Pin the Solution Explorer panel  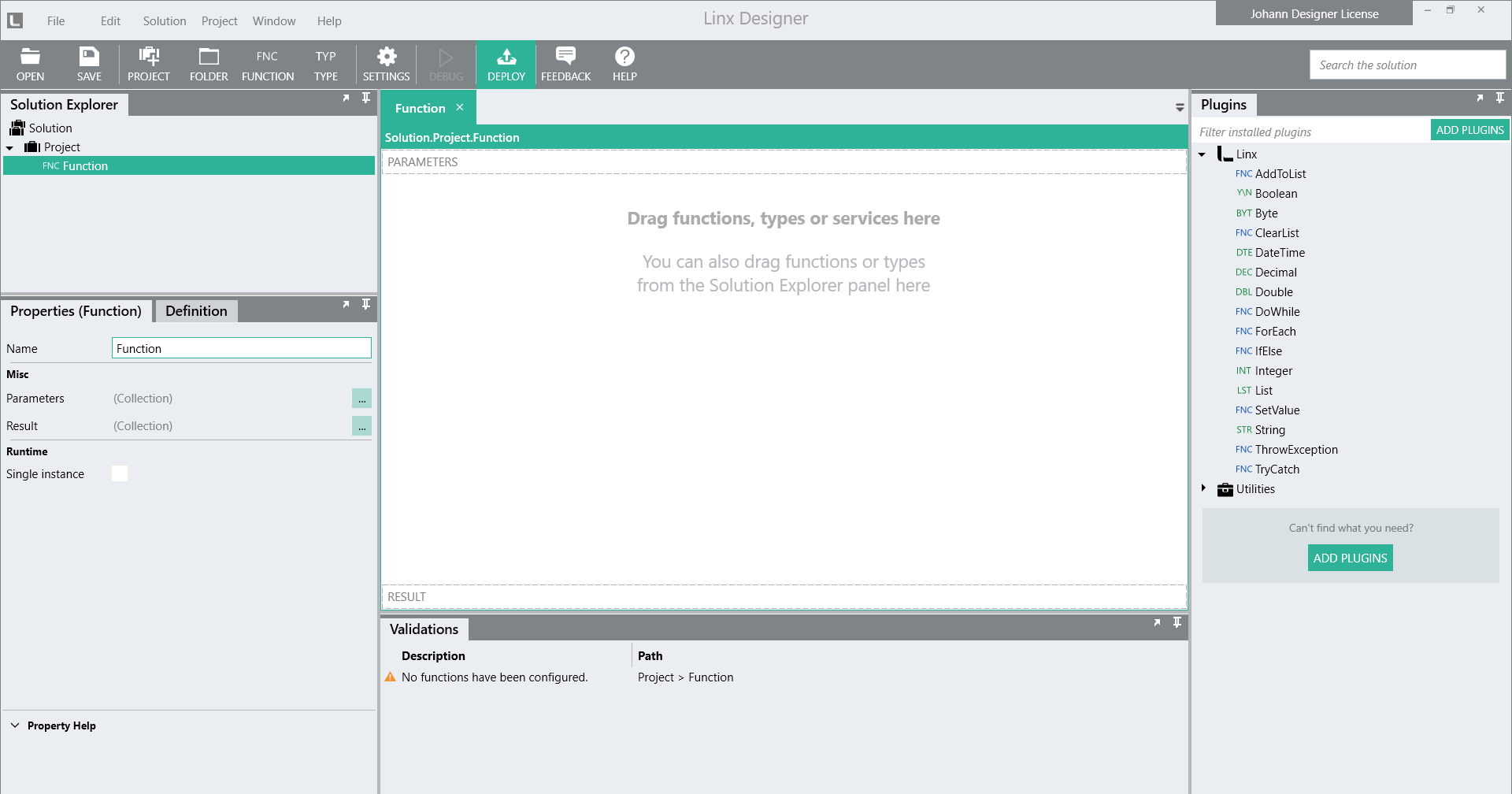click(x=366, y=98)
